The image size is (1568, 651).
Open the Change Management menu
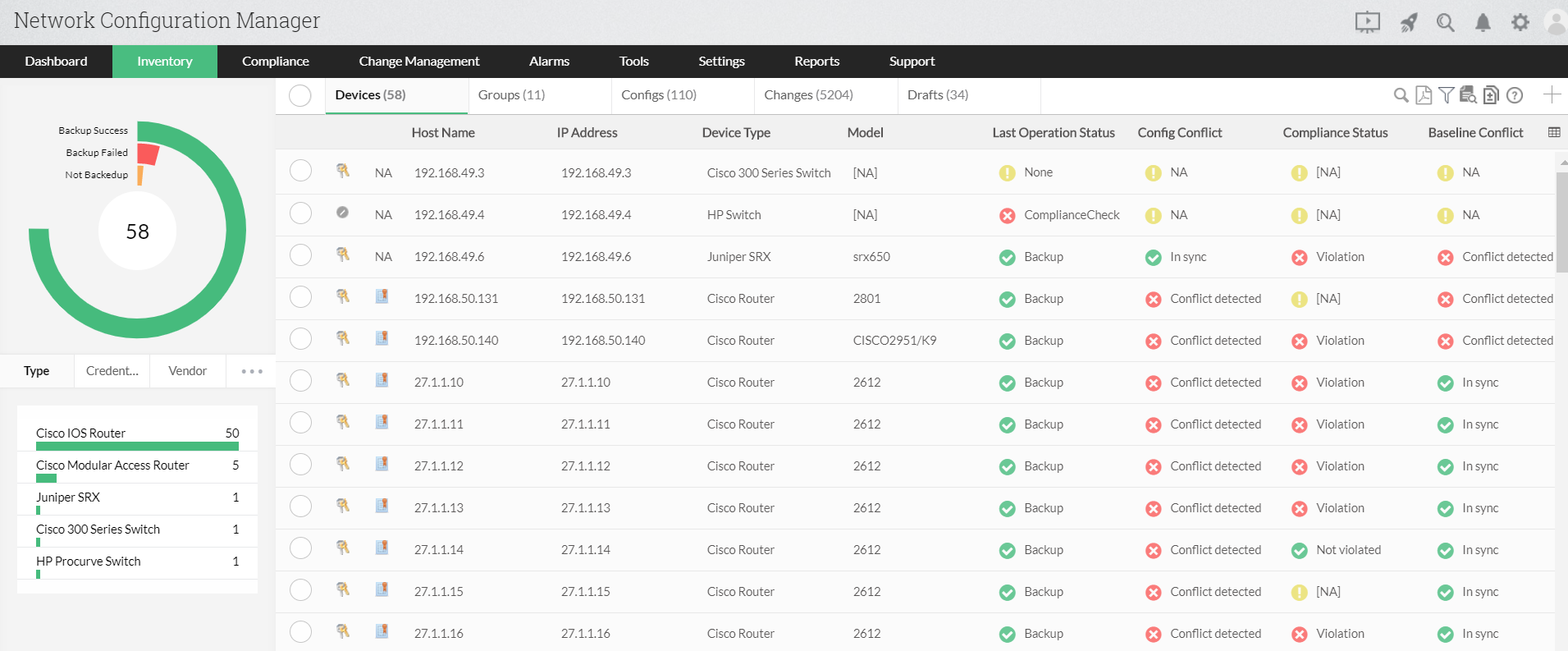click(419, 62)
